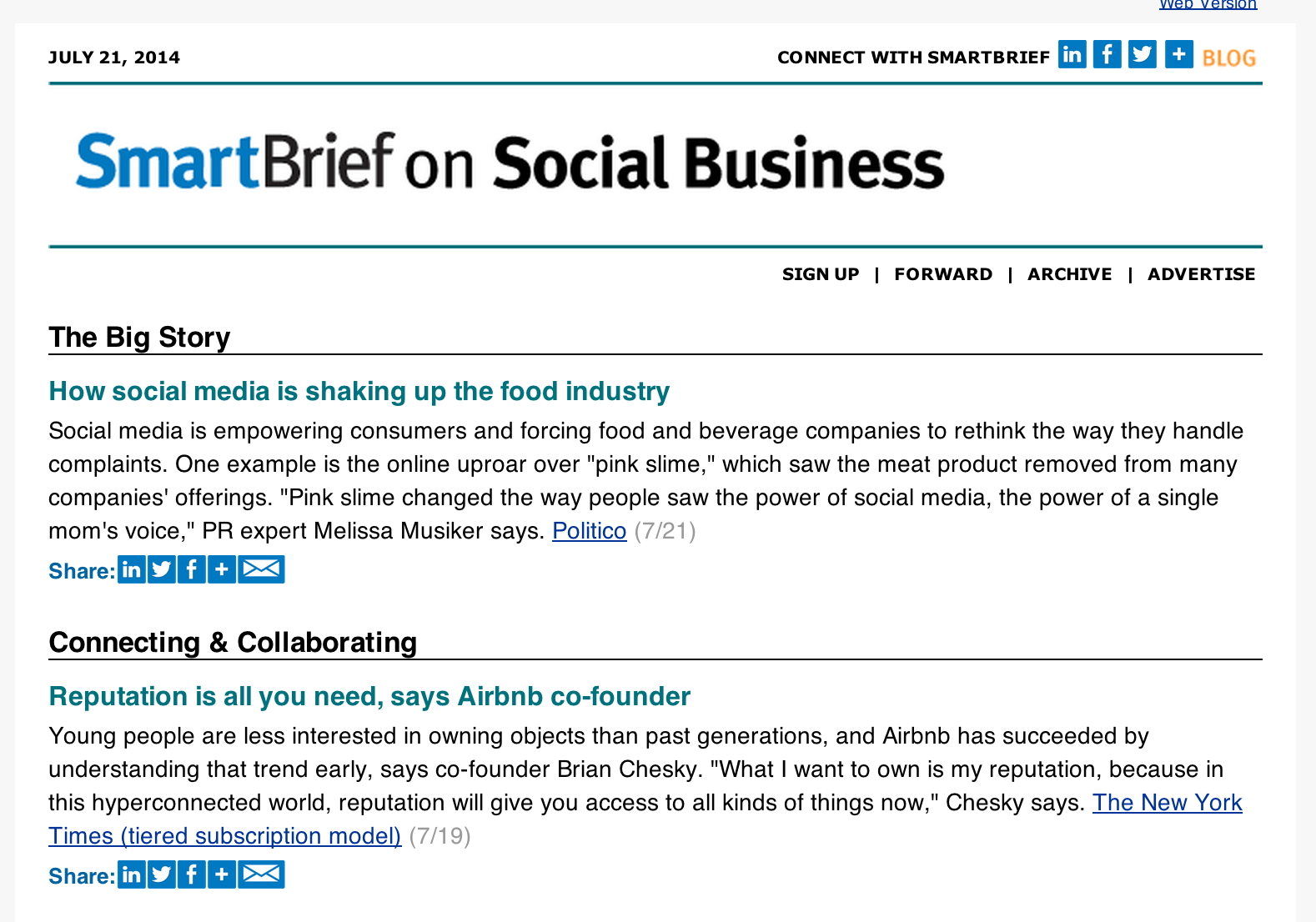Open The New York Times article link

[1167, 803]
